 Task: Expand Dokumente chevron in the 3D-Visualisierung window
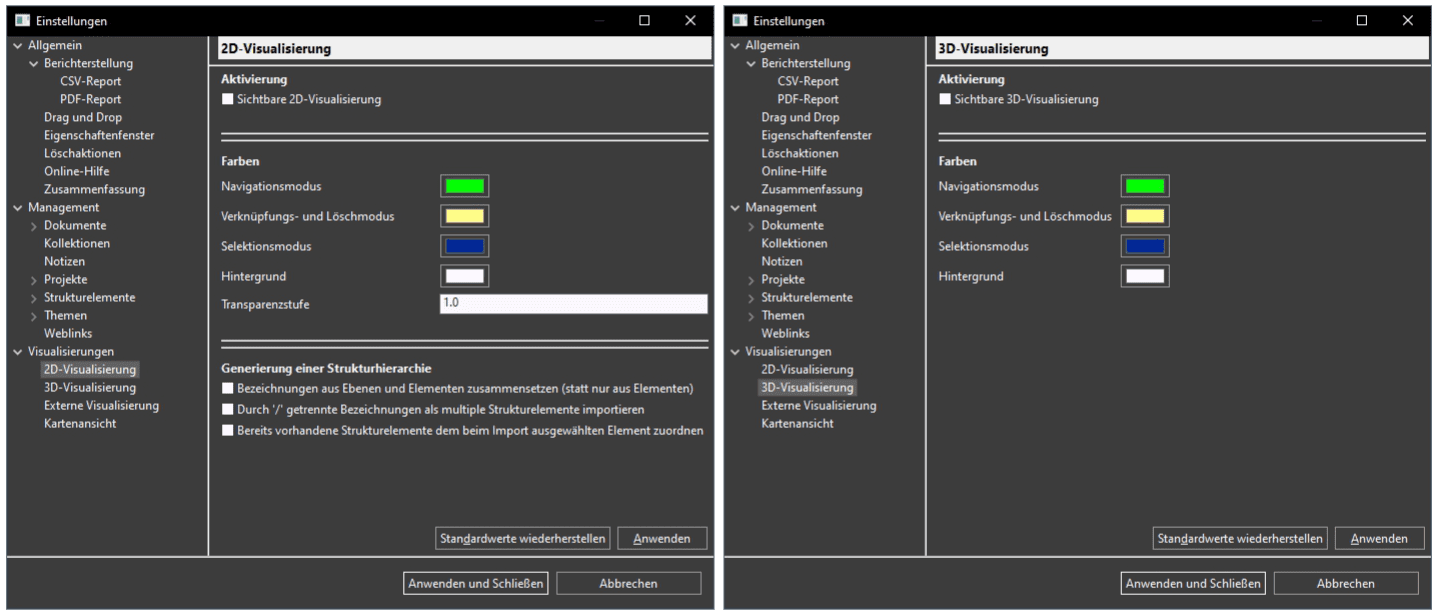pos(751,226)
